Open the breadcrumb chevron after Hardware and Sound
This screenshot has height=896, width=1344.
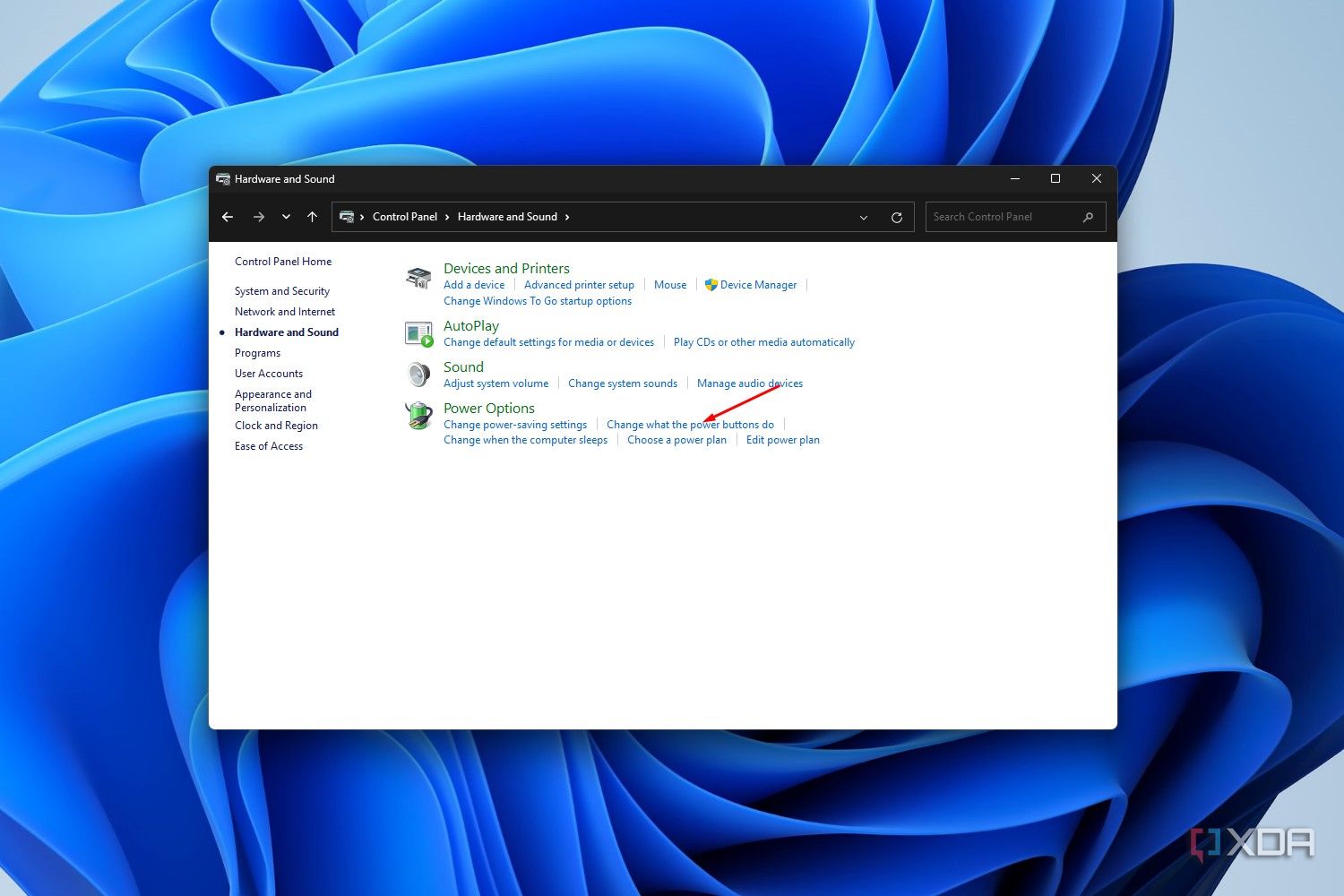567,216
